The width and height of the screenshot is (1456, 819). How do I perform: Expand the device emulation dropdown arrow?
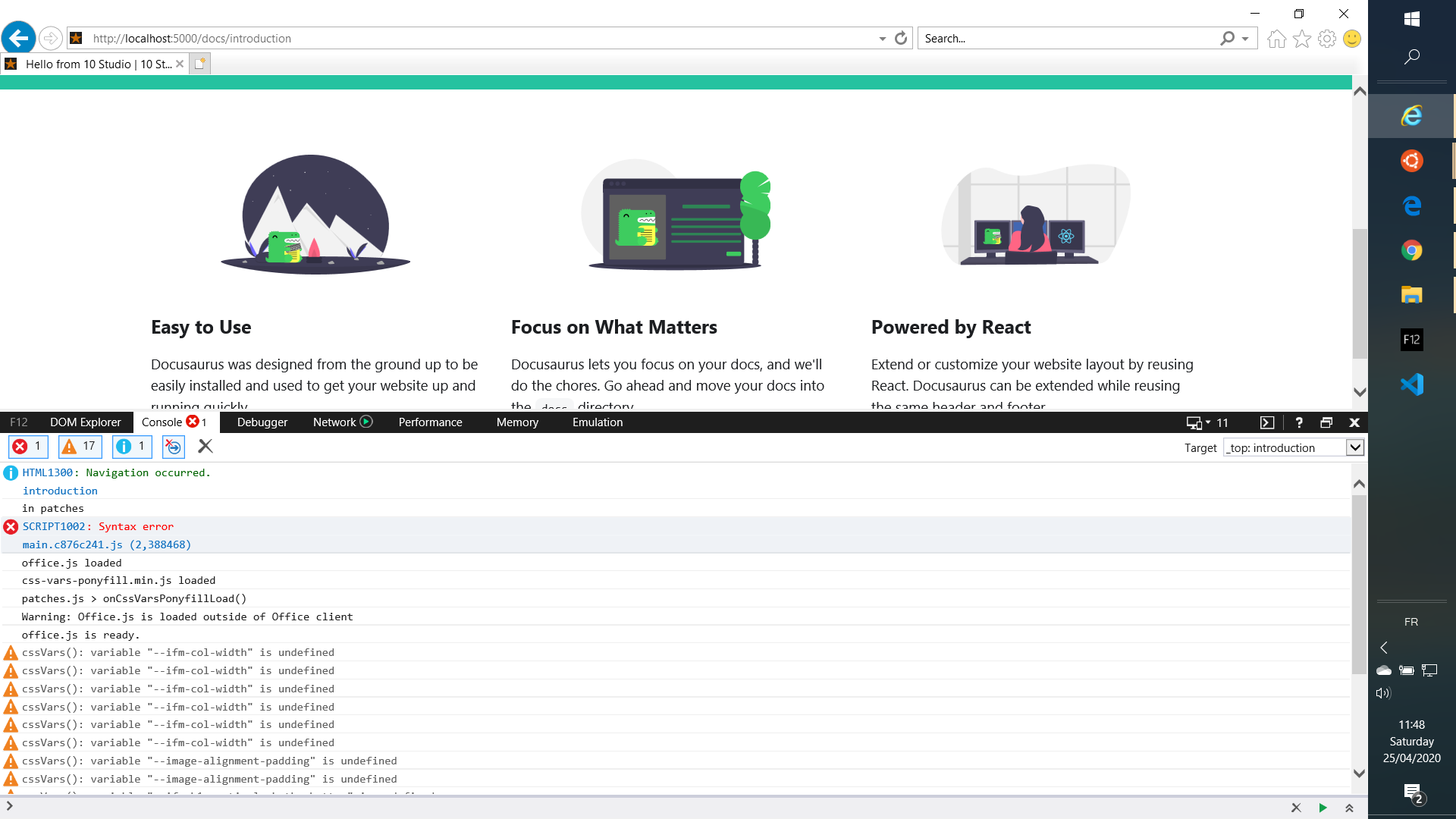click(1208, 422)
